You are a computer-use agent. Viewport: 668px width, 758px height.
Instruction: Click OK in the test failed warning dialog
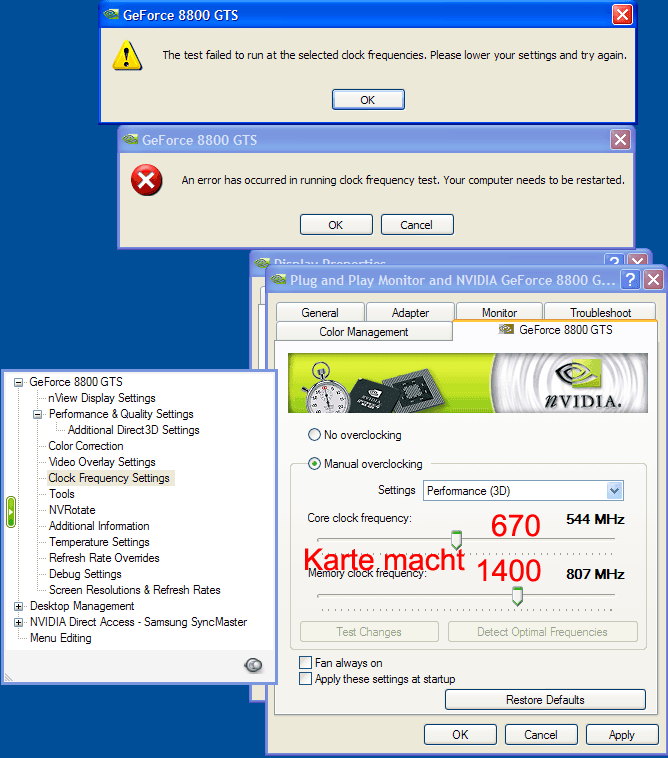368,100
